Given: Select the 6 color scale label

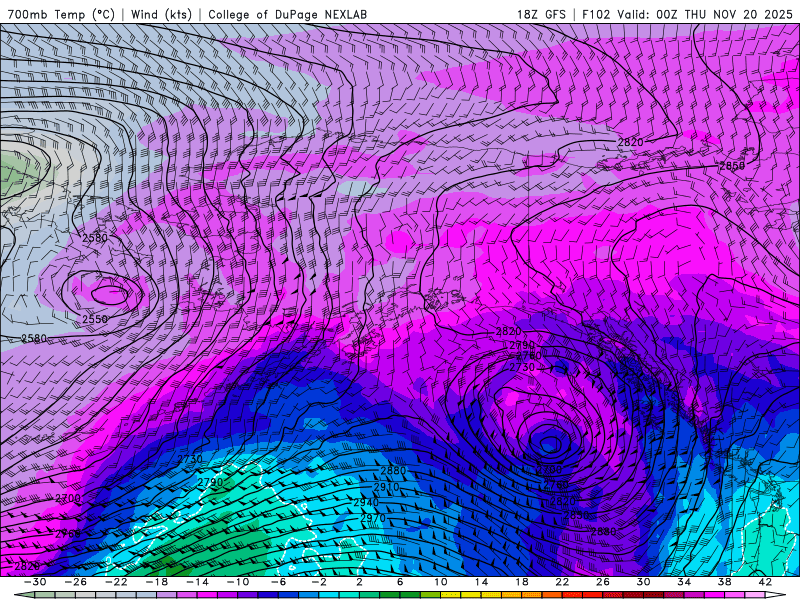Looking at the screenshot, I should 401,582.
